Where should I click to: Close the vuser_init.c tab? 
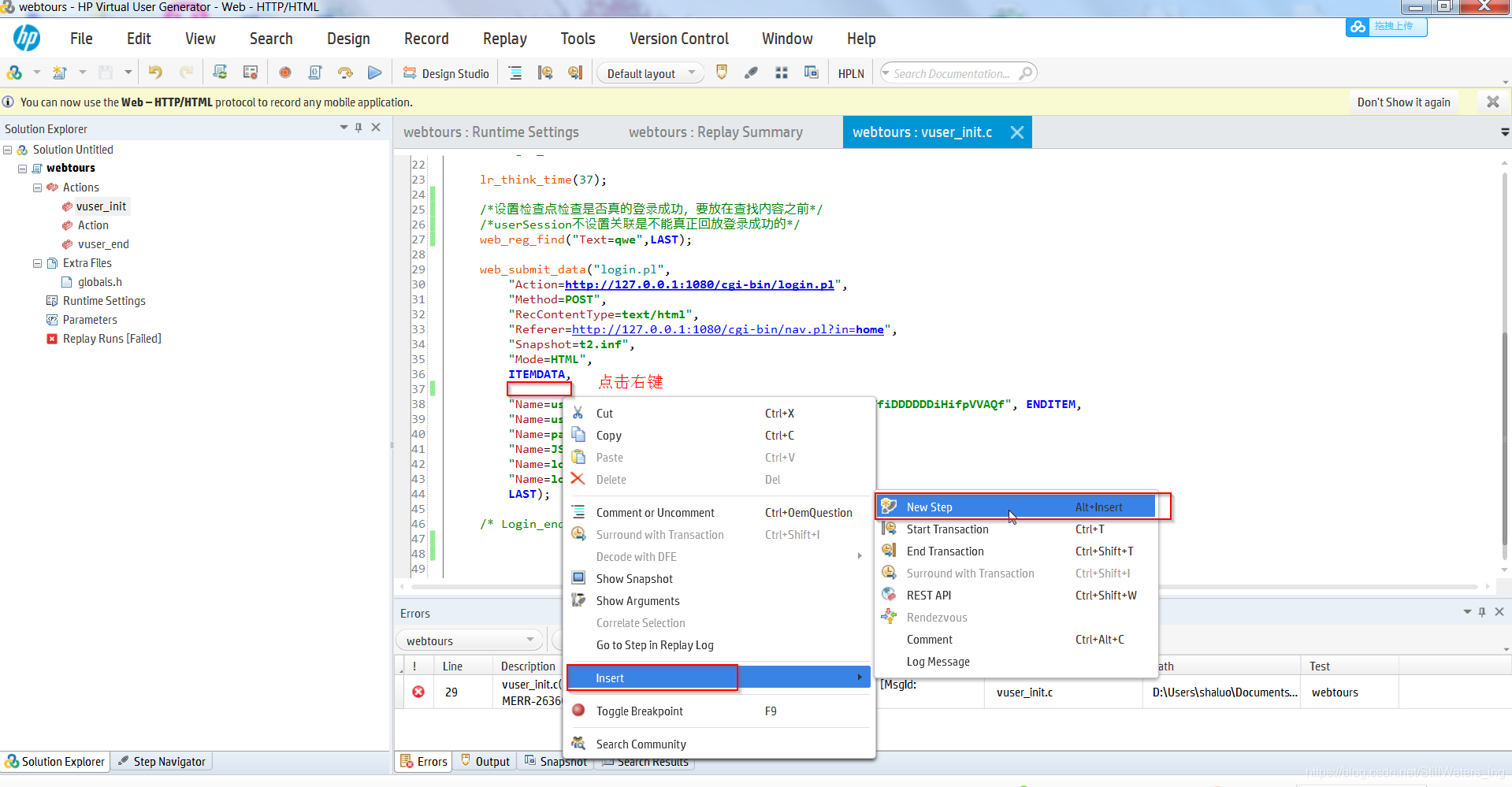1017,132
